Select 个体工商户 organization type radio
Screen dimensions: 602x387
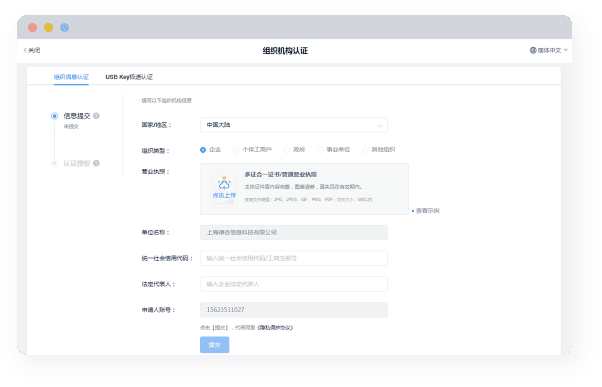[x=236, y=150]
